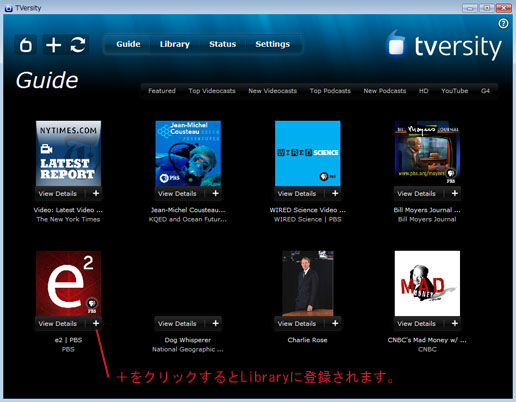The width and height of the screenshot is (516, 402).
Task: Add NYTimes Latest Video to Library with plus
Action: [x=96, y=193]
